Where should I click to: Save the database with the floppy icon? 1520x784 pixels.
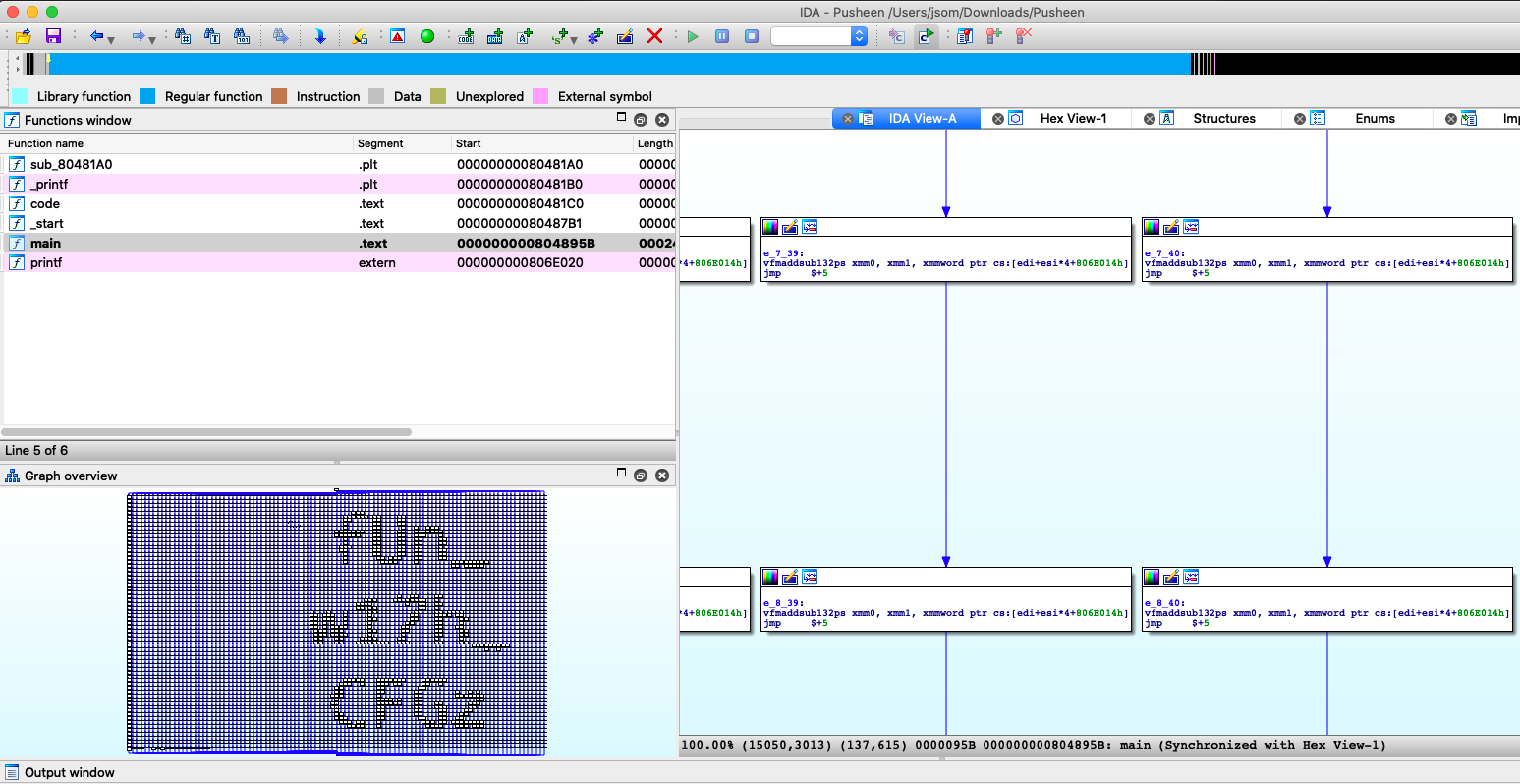click(53, 36)
